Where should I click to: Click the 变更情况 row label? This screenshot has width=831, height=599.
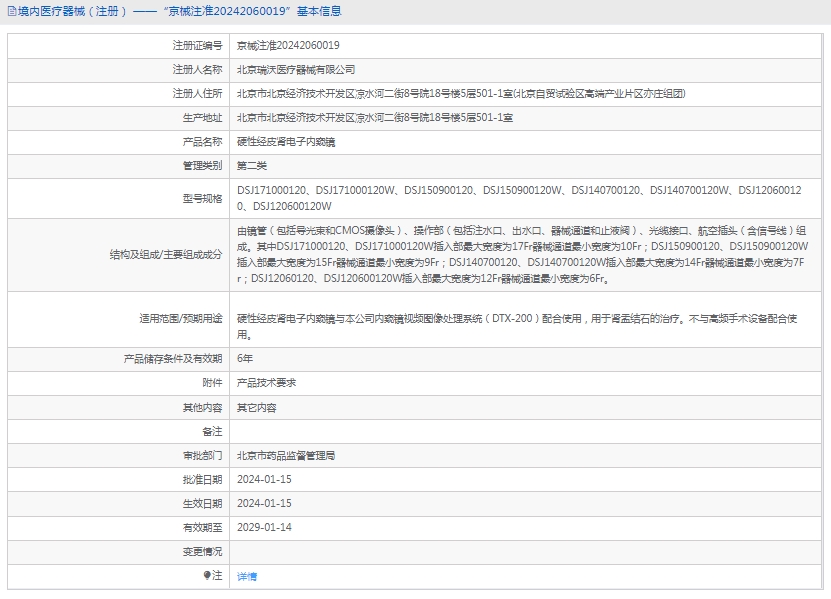point(202,551)
